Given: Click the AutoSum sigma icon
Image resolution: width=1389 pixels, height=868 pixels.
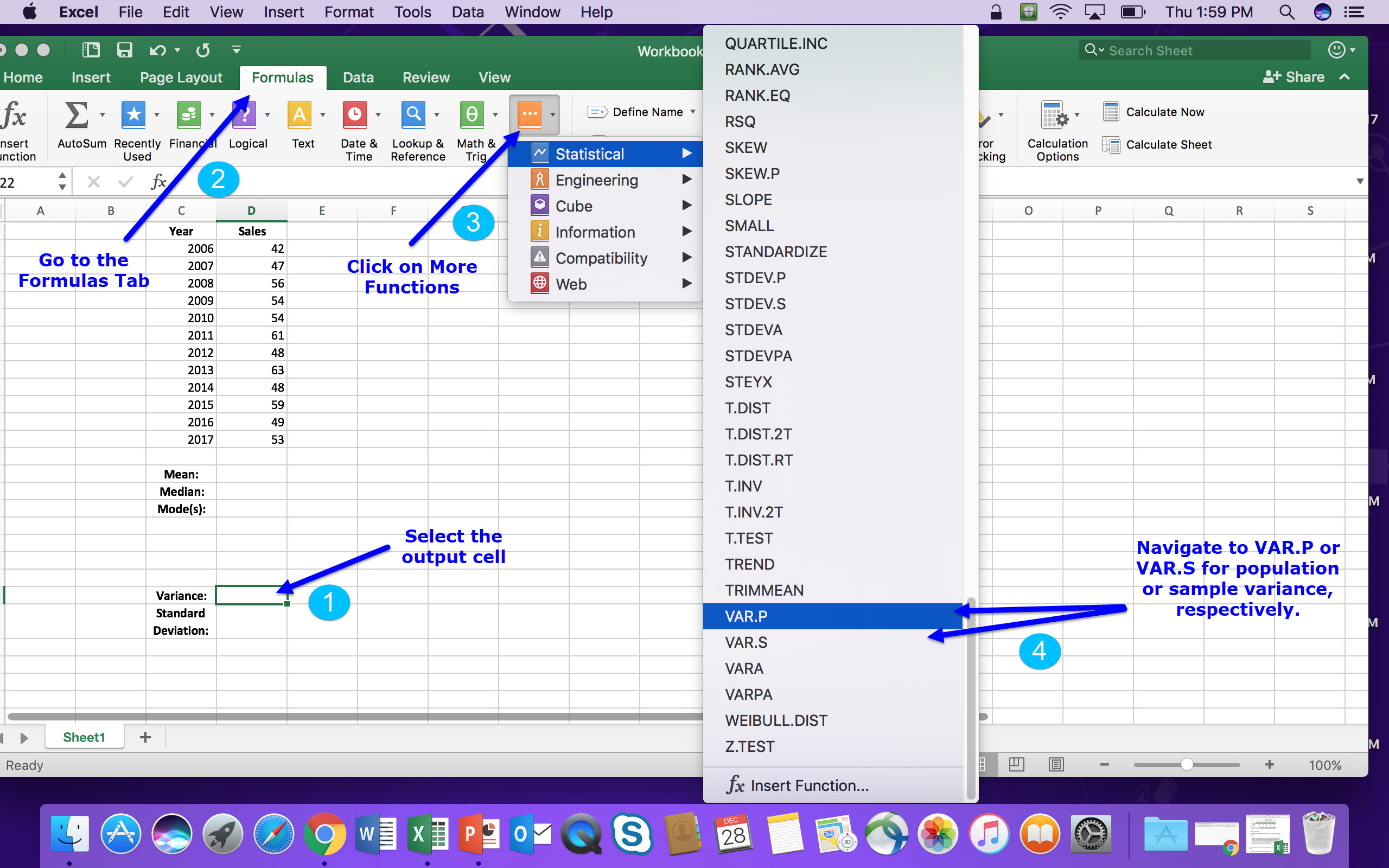Looking at the screenshot, I should coord(77,116).
